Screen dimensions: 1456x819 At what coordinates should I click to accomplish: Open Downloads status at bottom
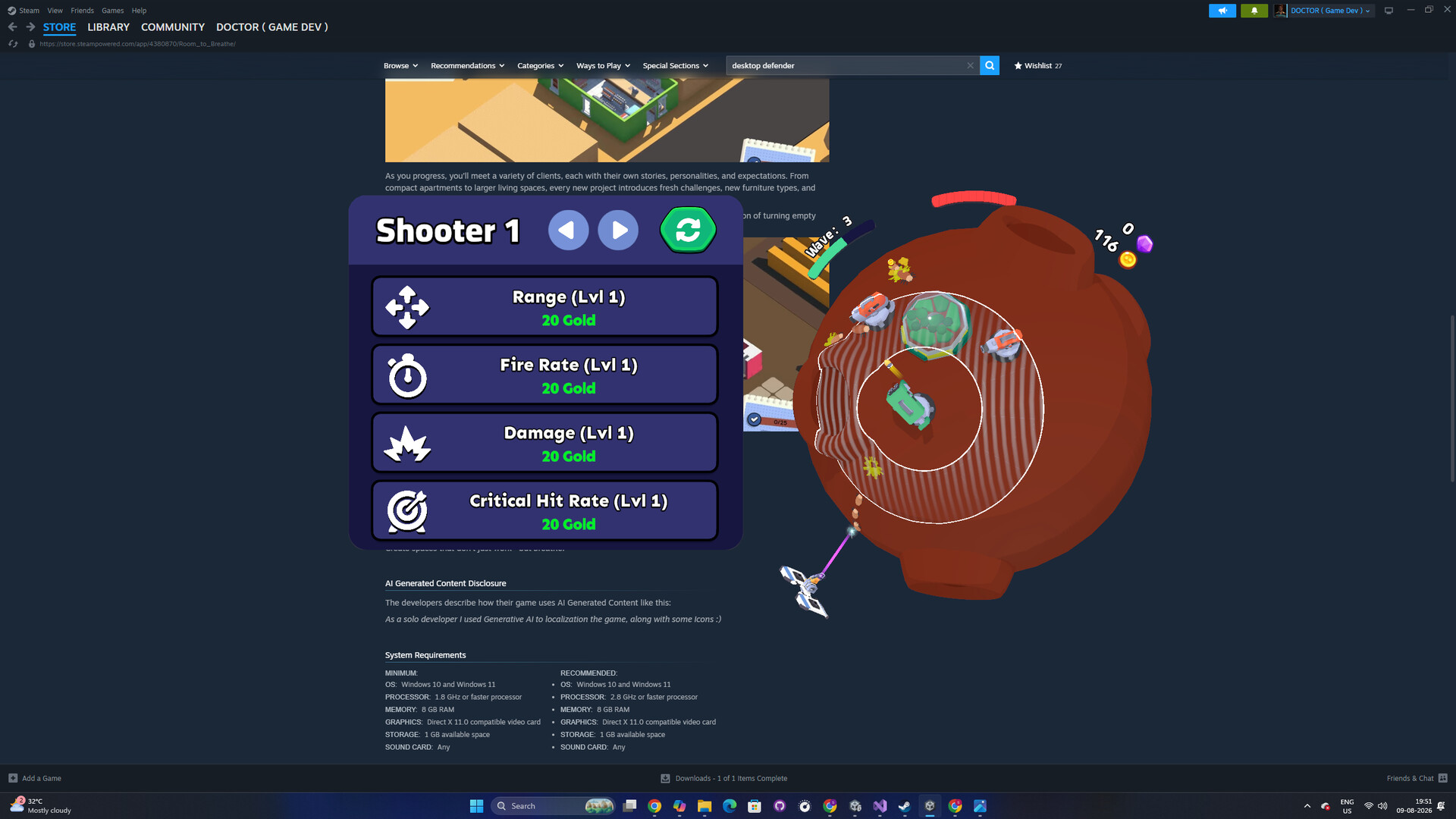[x=724, y=778]
